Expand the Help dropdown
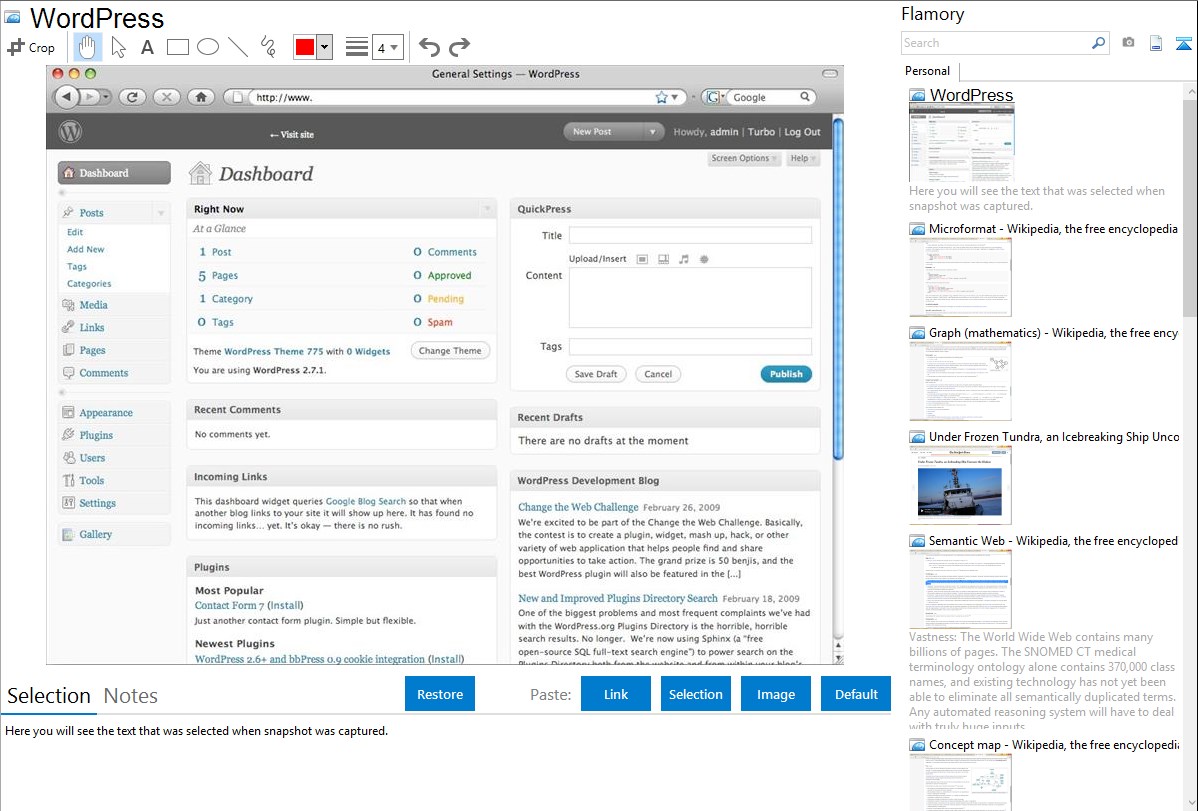Image resolution: width=1198 pixels, height=811 pixels. [802, 158]
